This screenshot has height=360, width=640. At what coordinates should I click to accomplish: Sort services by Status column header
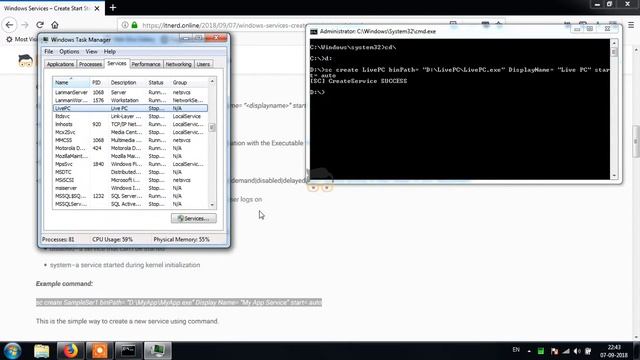[x=158, y=82]
